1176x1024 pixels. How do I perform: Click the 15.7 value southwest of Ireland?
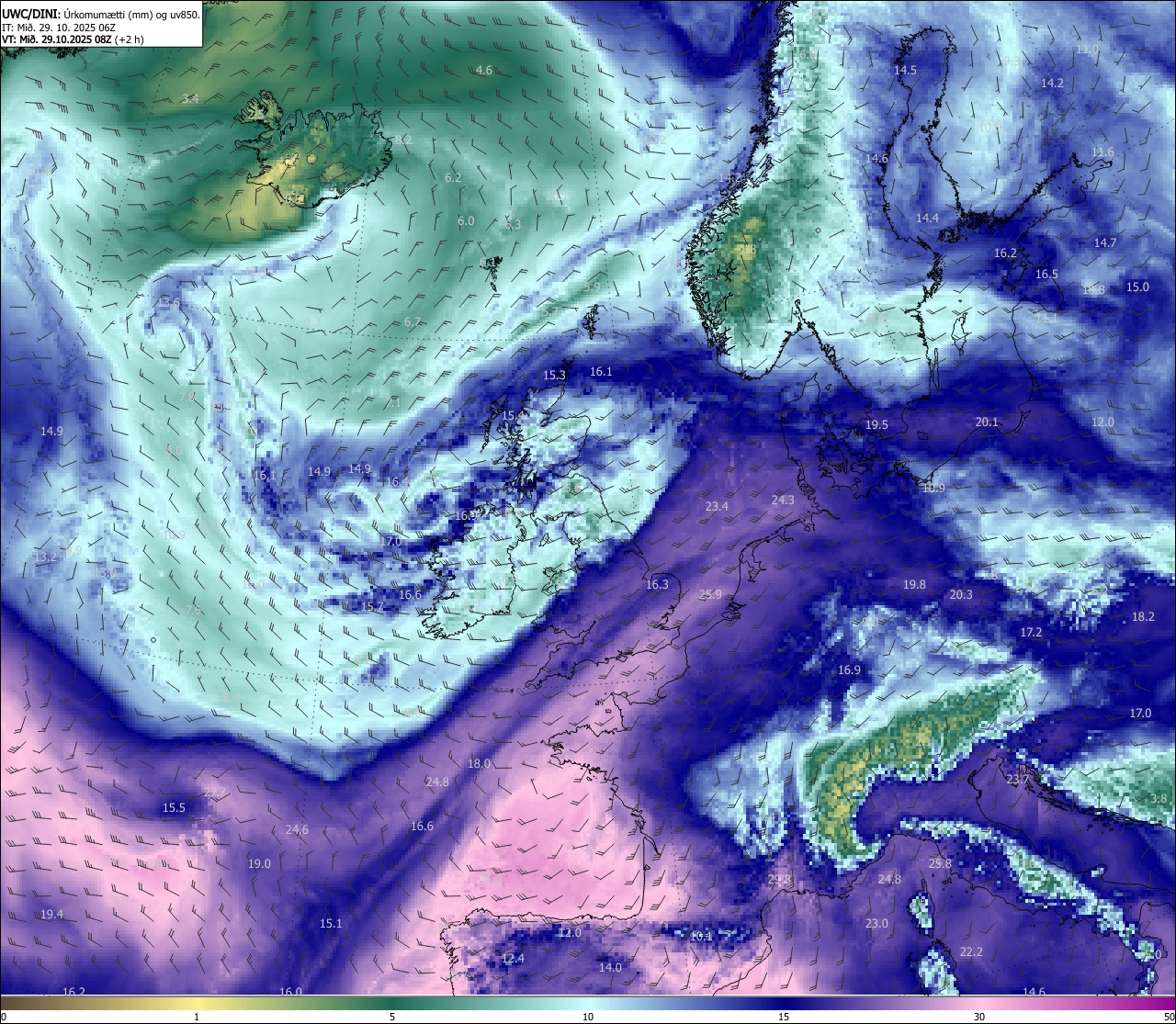(371, 607)
